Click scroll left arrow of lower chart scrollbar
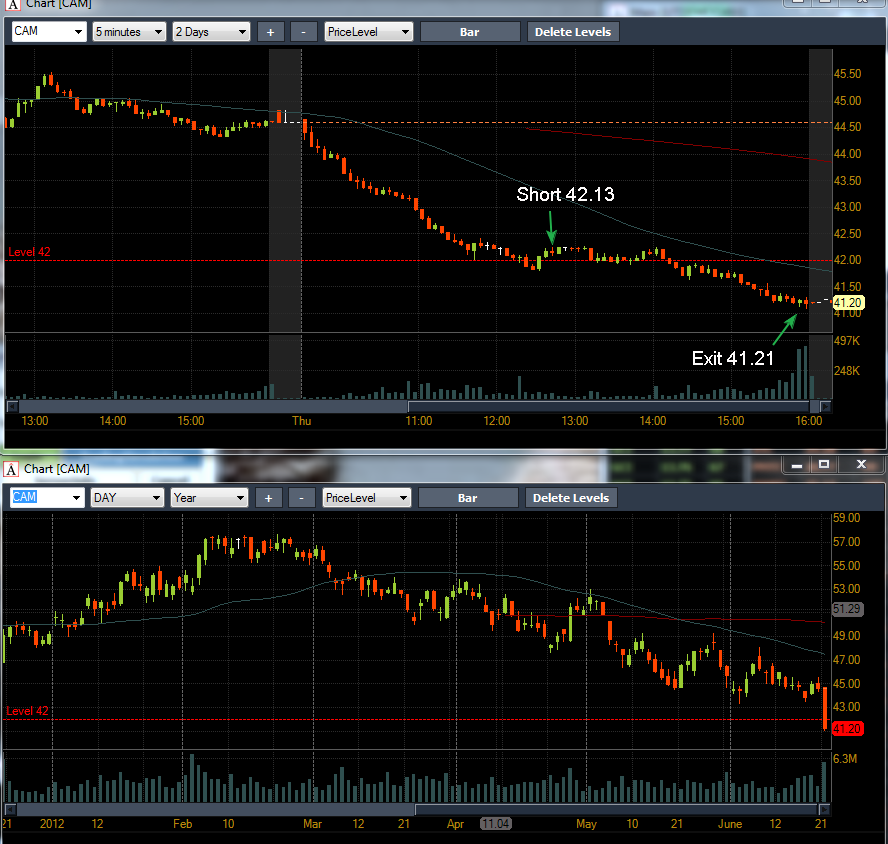The width and height of the screenshot is (888, 844). coord(10,809)
